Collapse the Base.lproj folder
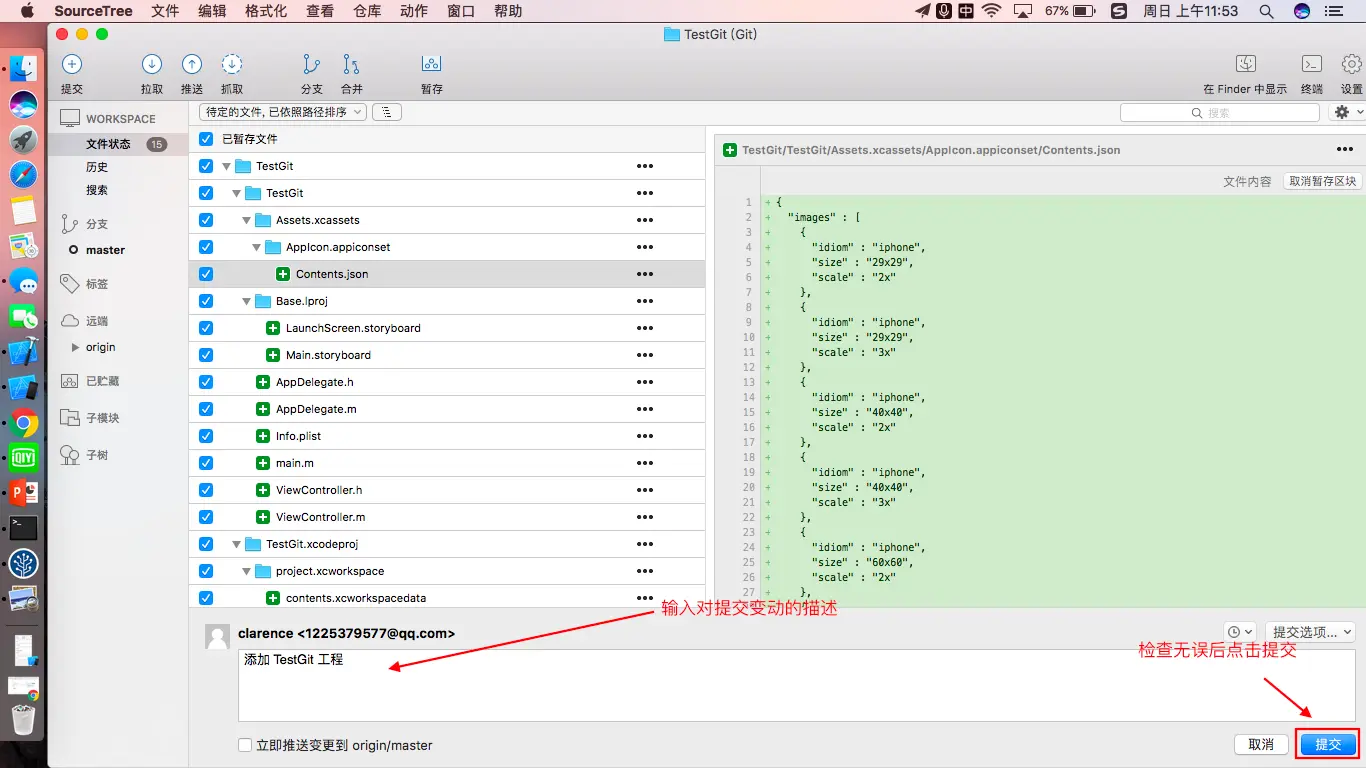The height and width of the screenshot is (768, 1366). pyautogui.click(x=247, y=302)
